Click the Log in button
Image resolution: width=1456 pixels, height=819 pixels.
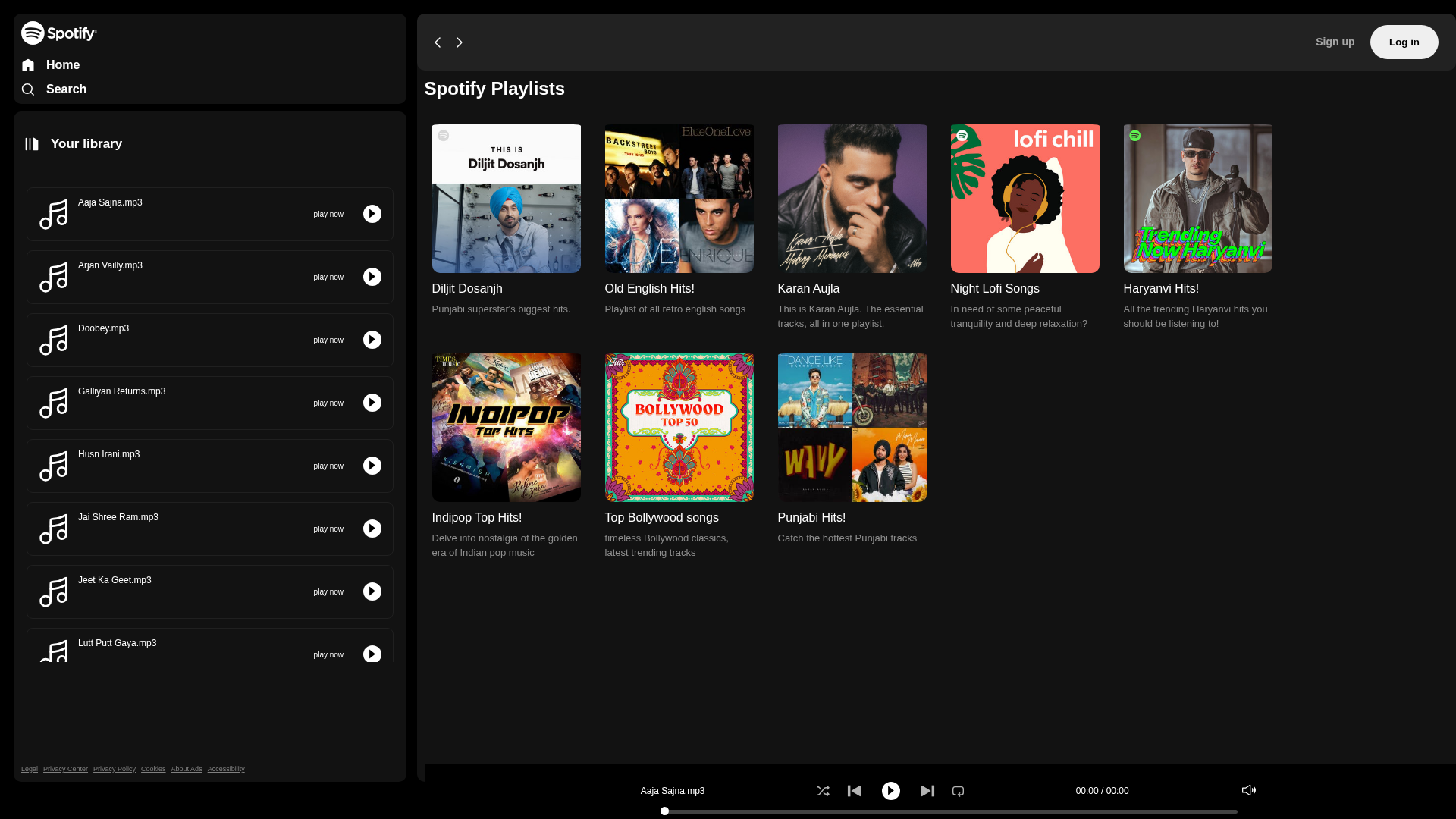[x=1404, y=42]
